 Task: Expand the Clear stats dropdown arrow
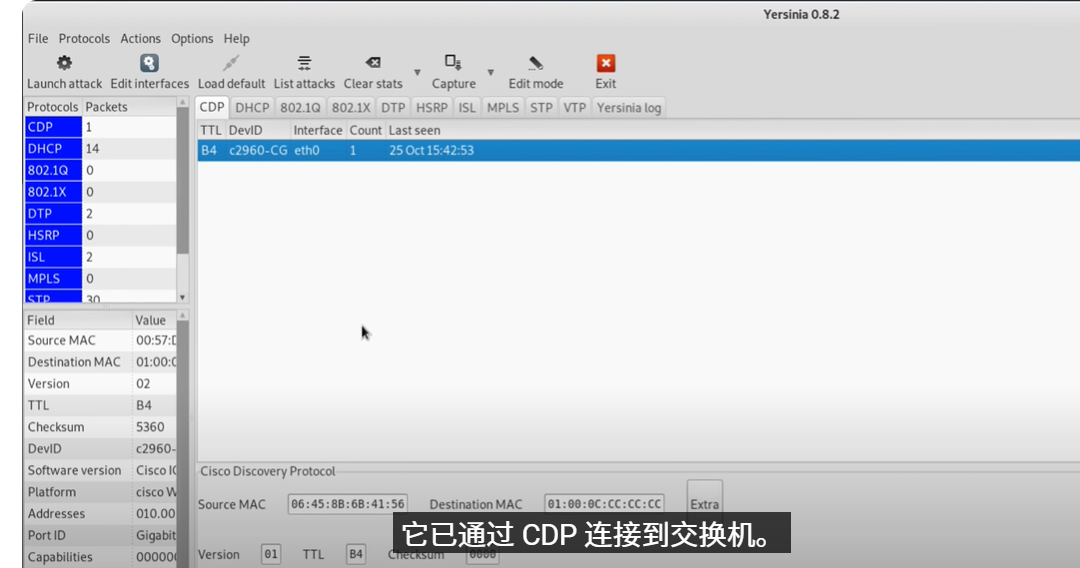tap(417, 72)
